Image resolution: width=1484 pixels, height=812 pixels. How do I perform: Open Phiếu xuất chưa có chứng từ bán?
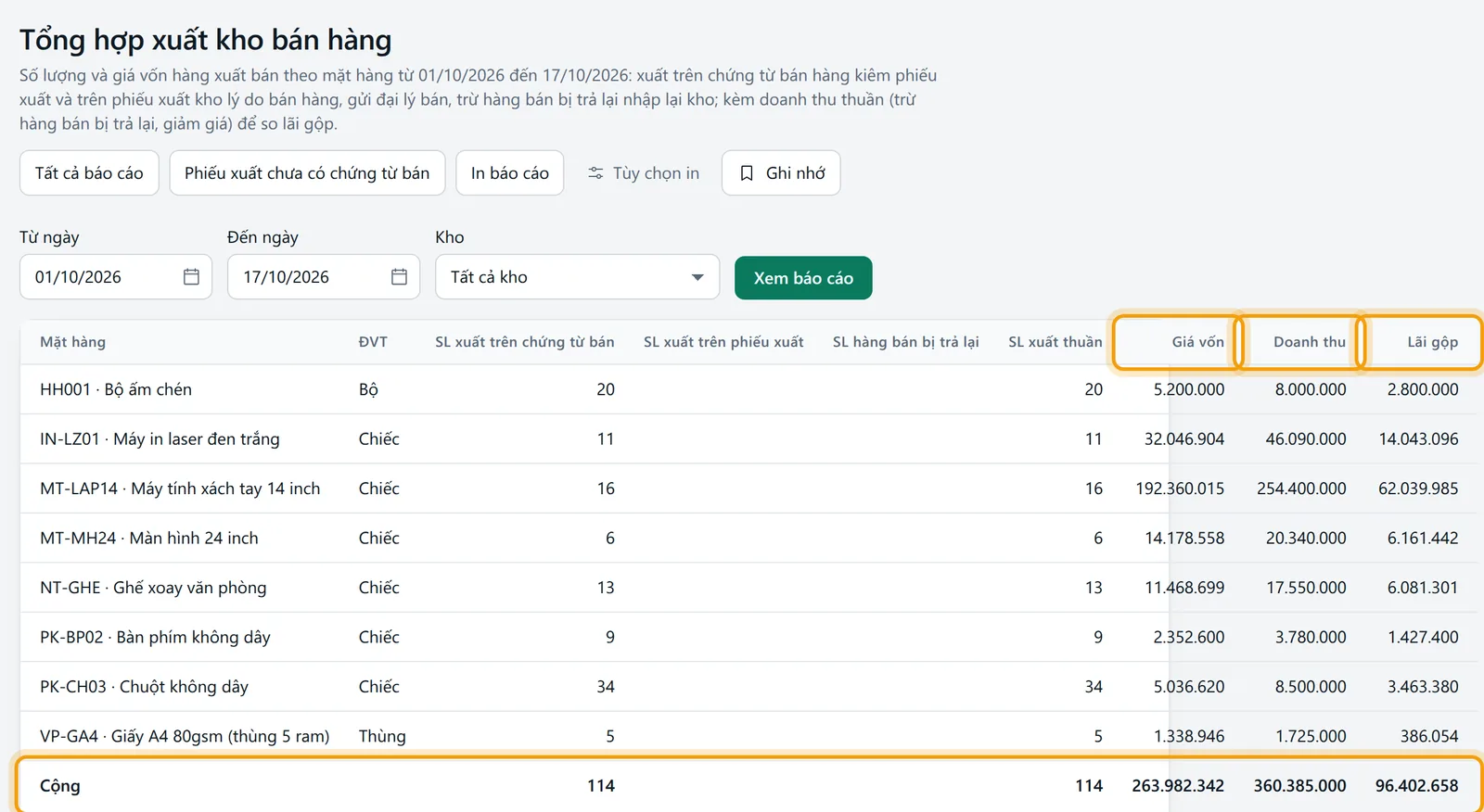(x=307, y=173)
